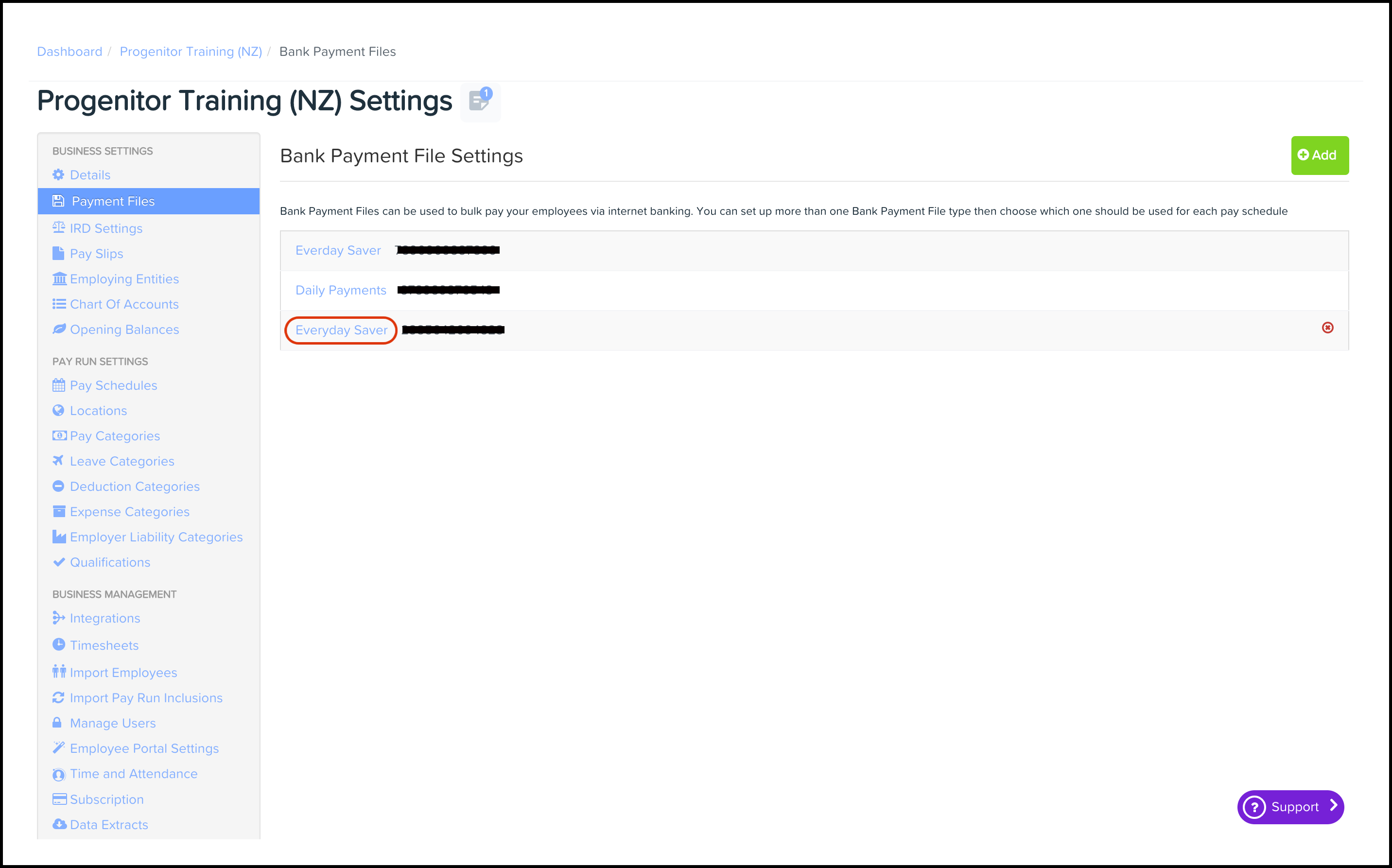Click the Details gear icon
Screen dimensions: 1392x868
click(x=58, y=174)
